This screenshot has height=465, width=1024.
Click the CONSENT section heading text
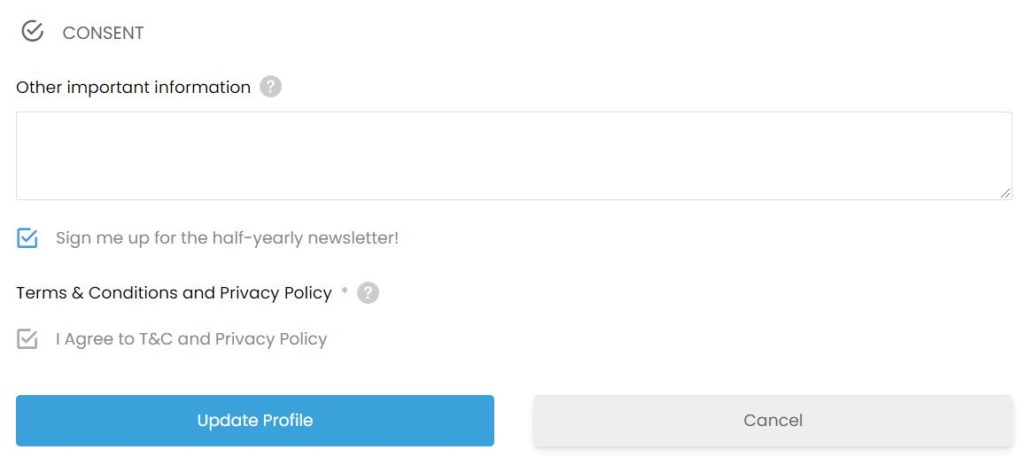103,33
